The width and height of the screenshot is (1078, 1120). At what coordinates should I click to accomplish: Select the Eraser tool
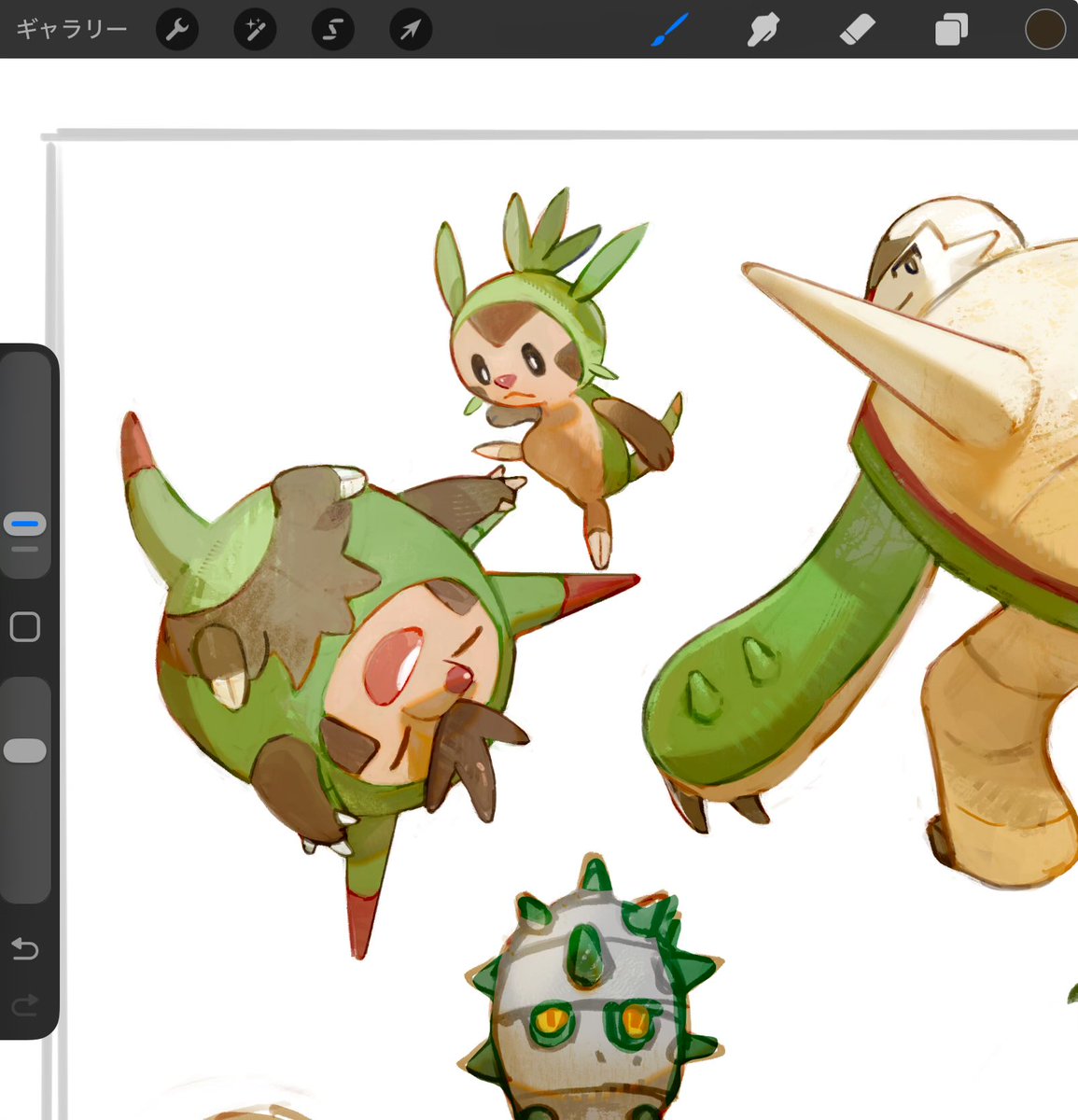point(857,30)
